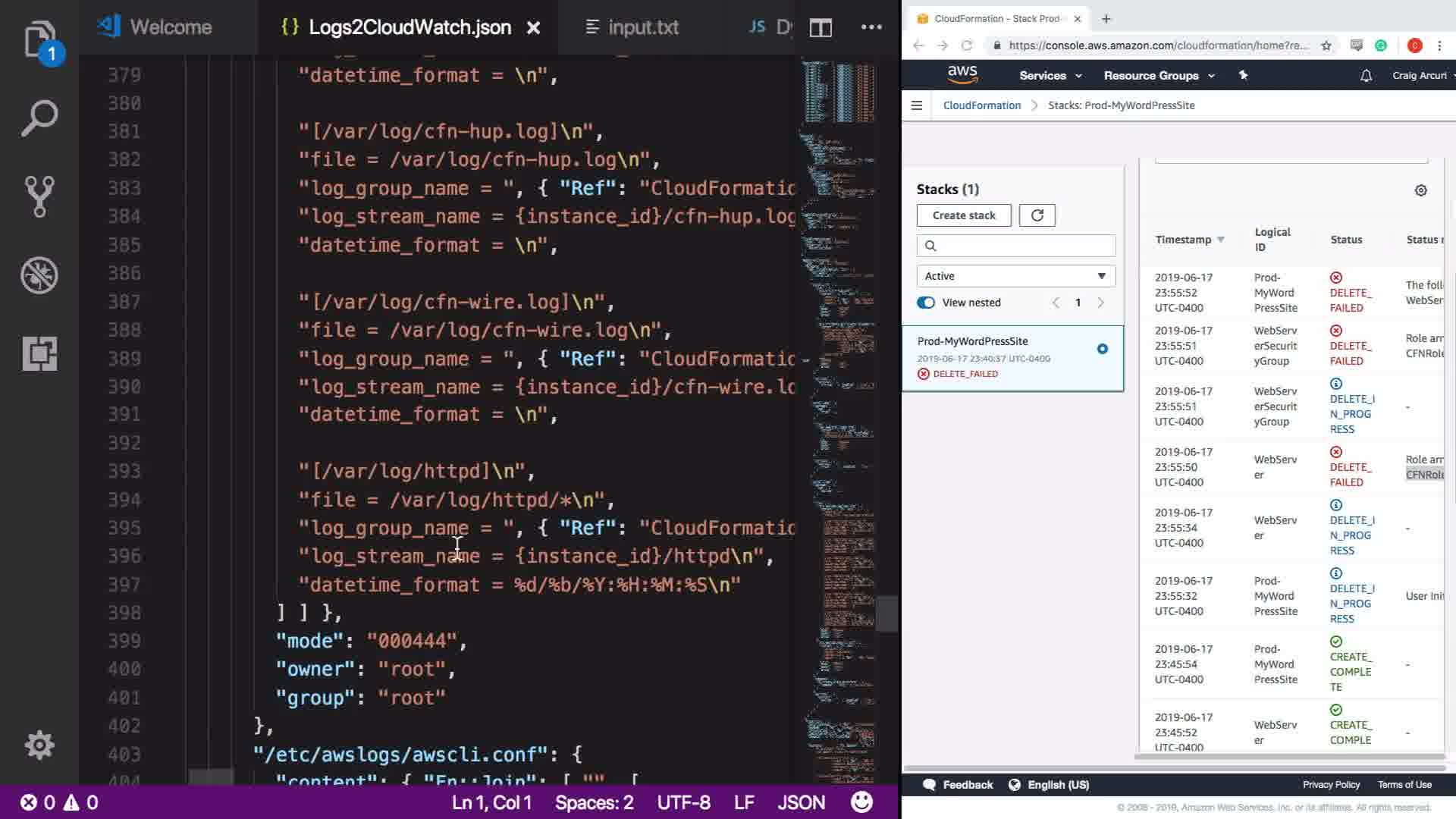Open events table settings gear

[x=1421, y=190]
